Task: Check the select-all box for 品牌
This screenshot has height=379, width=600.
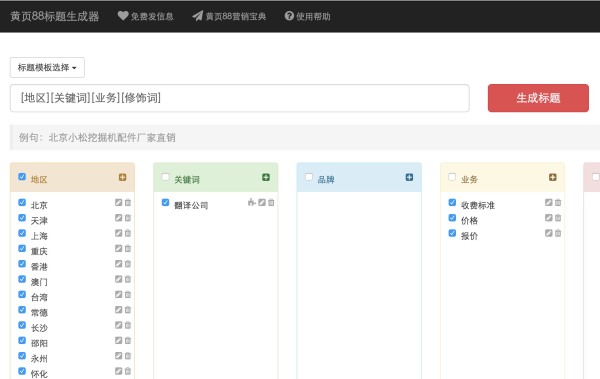Action: (309, 177)
